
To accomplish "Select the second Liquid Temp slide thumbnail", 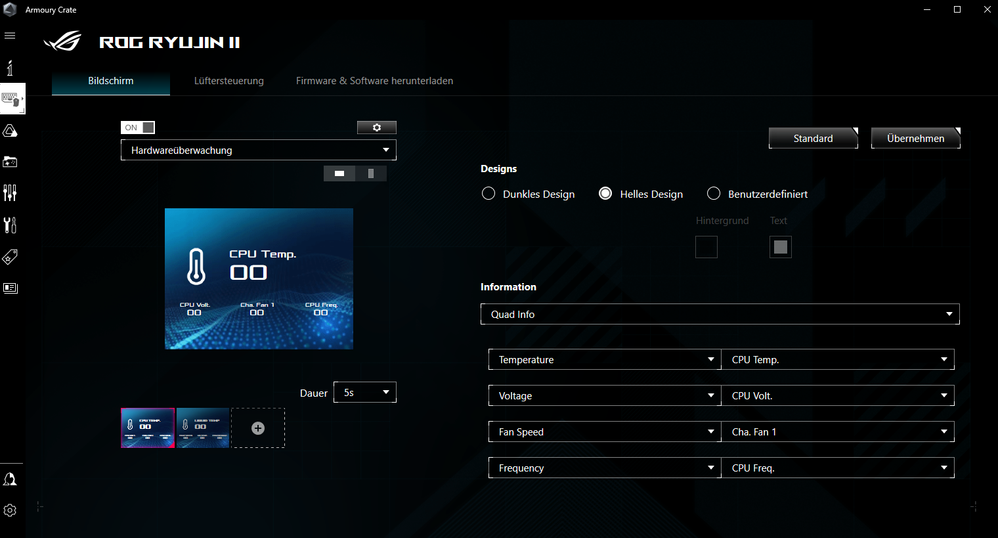I will tap(203, 428).
